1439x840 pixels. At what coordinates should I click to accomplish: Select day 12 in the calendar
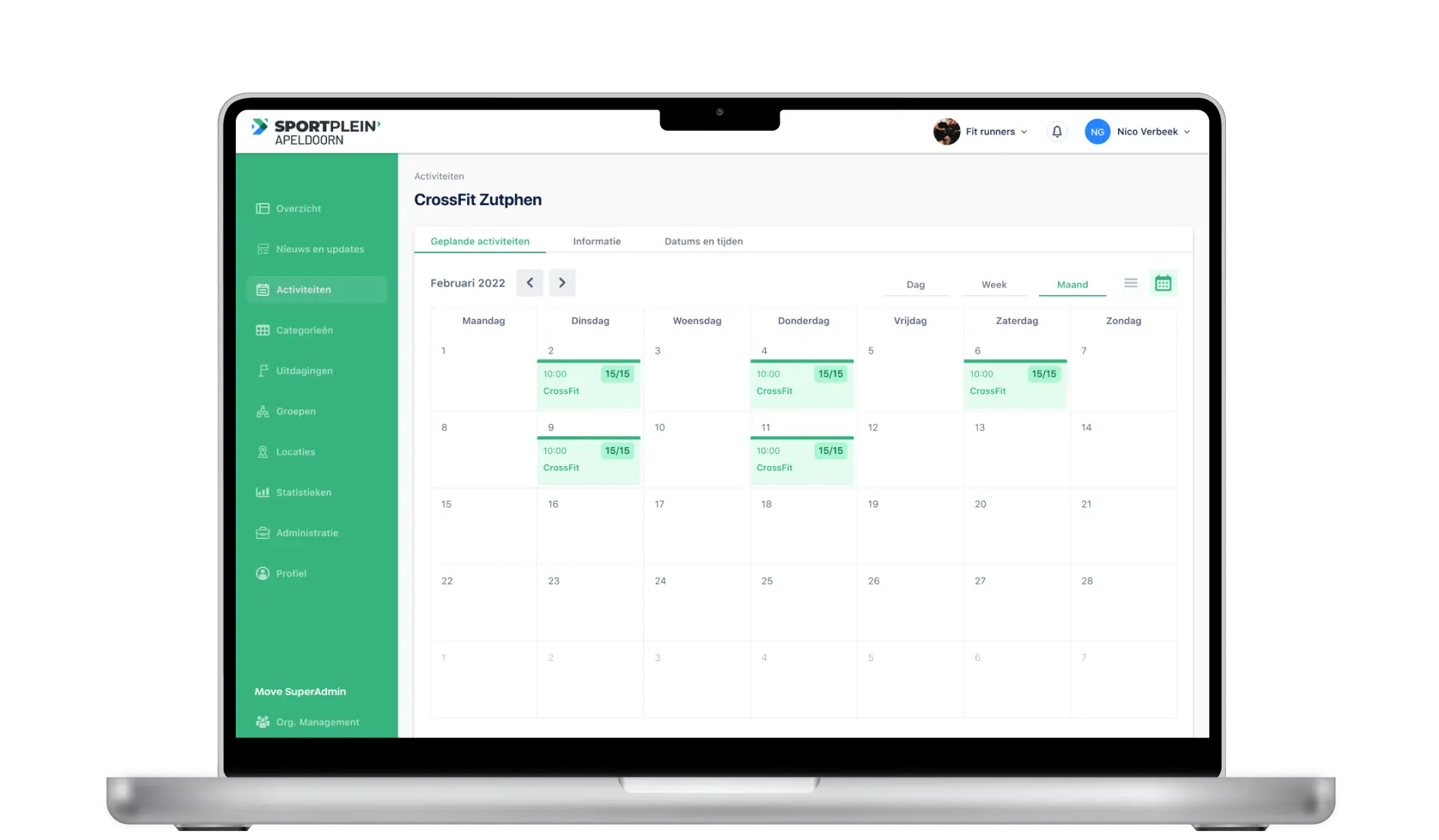910,449
